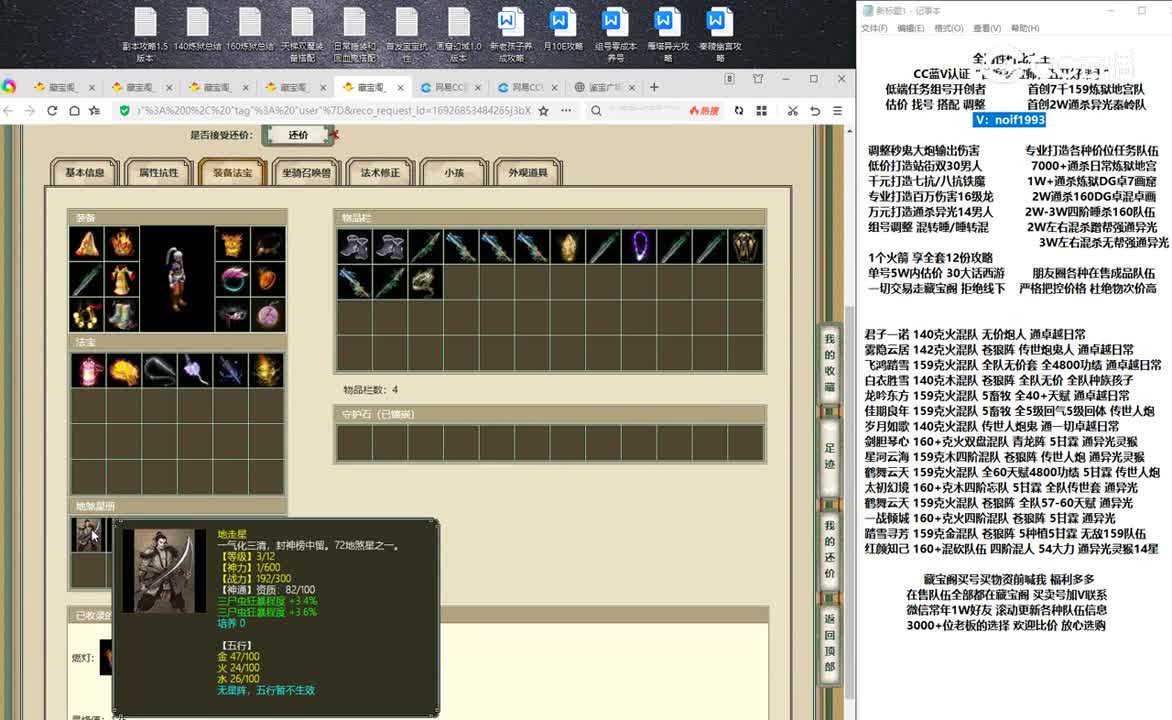Open the 160炼狱总结 desktop file
Image resolution: width=1172 pixels, height=720 pixels.
tap(250, 30)
